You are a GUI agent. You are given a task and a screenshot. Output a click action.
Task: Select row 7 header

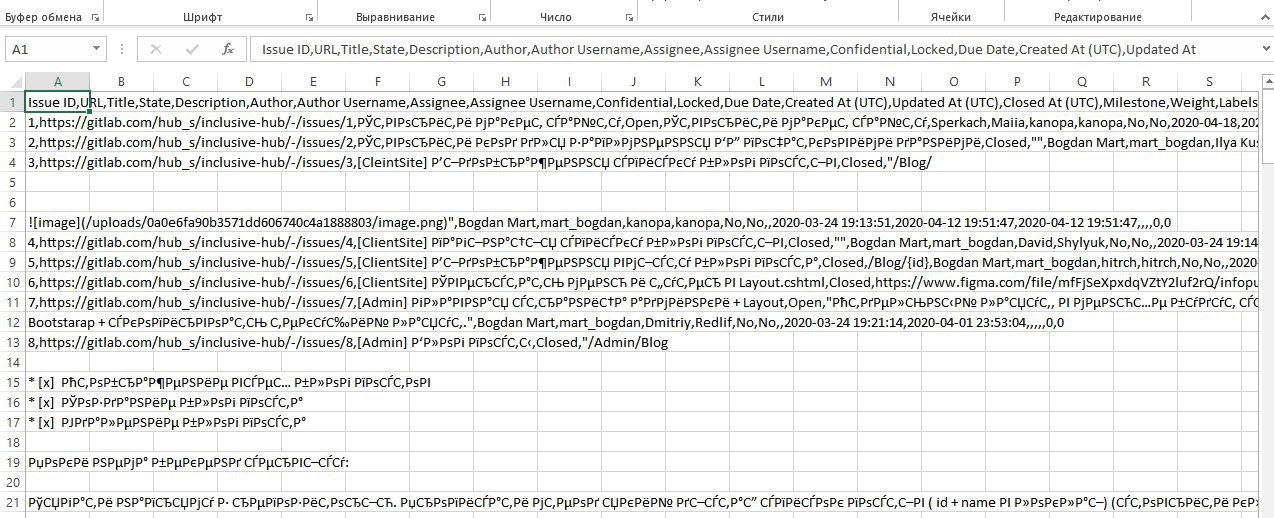click(x=12, y=222)
